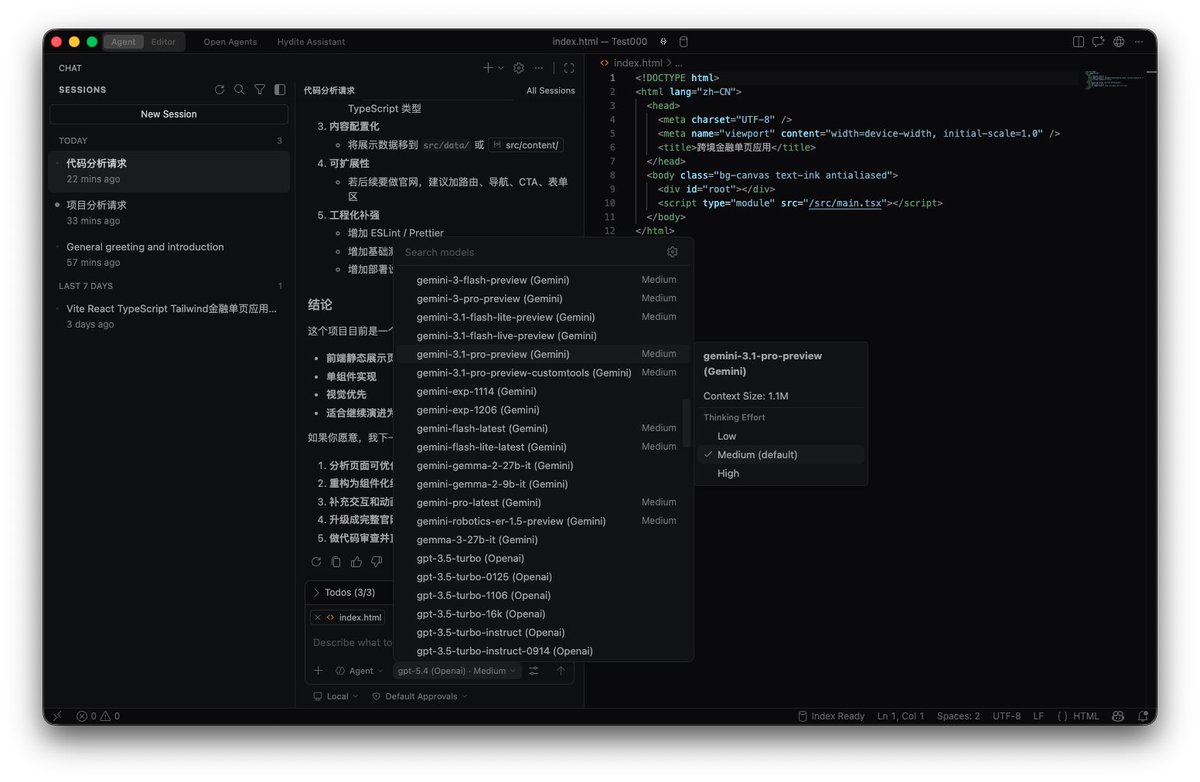Collapse the LAST 7 DAYS session group
This screenshot has height=782, width=1200.
pyautogui.click(x=170, y=286)
